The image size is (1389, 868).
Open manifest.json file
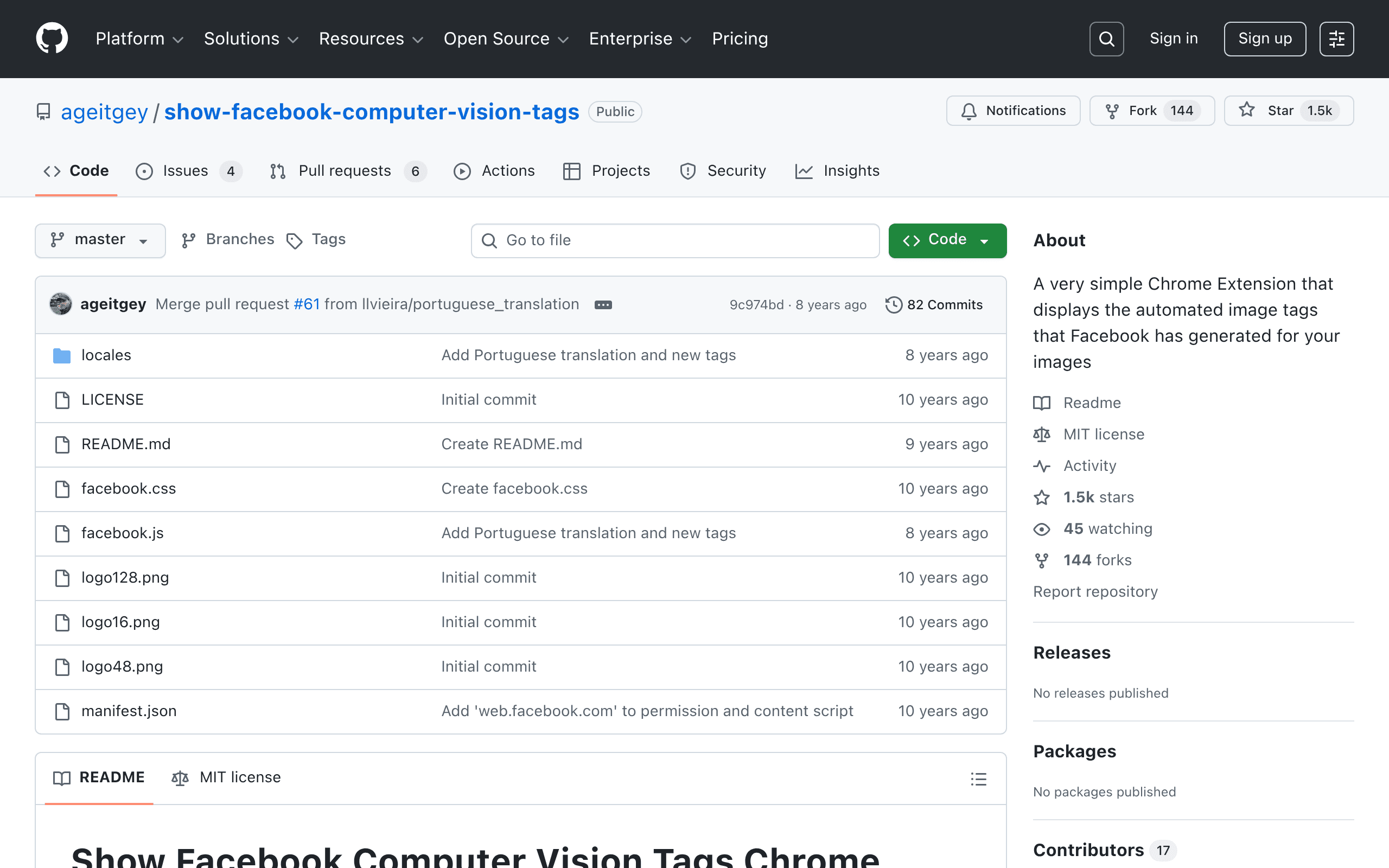pyautogui.click(x=129, y=711)
